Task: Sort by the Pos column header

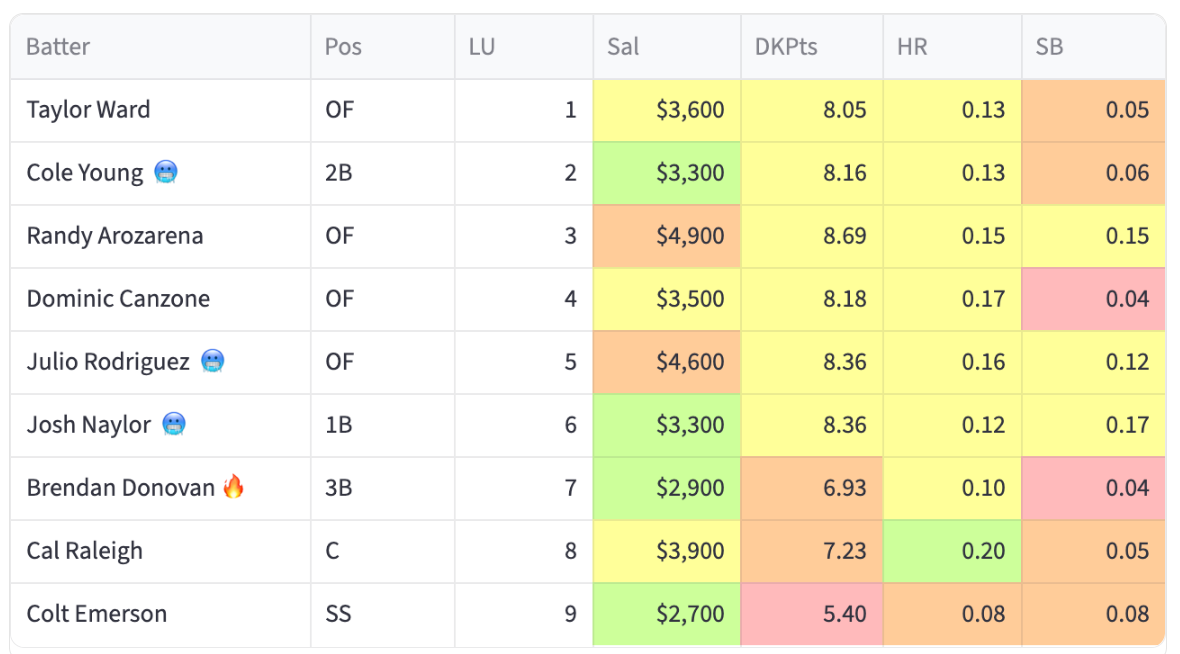Action: pos(343,47)
